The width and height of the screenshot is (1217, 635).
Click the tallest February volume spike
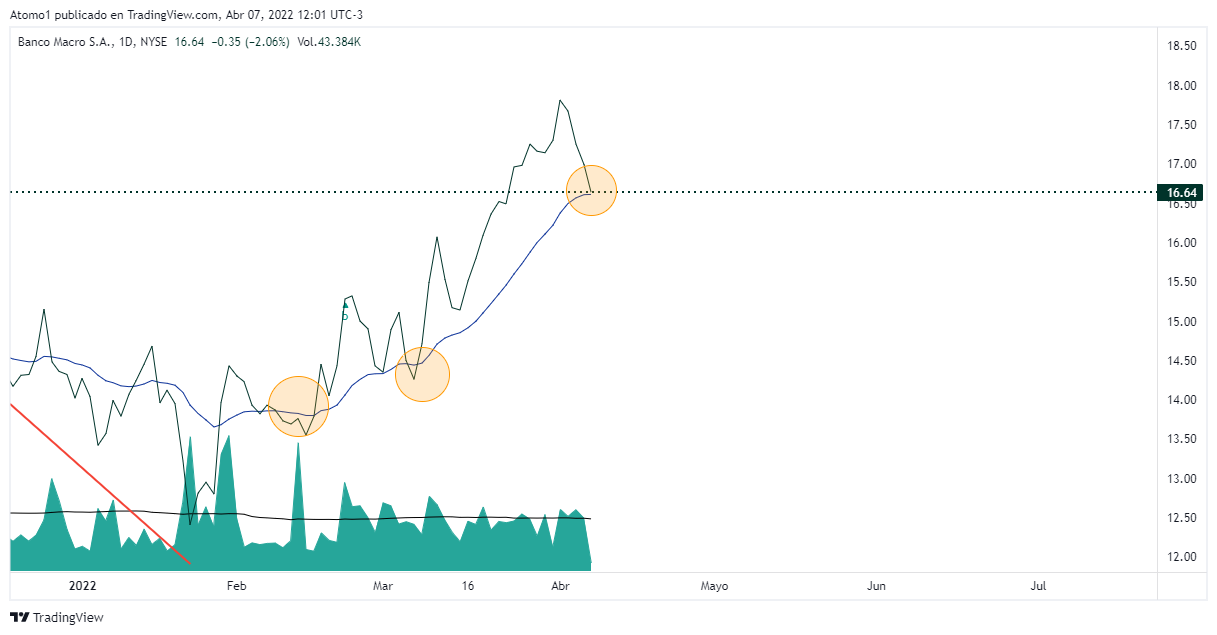(298, 448)
